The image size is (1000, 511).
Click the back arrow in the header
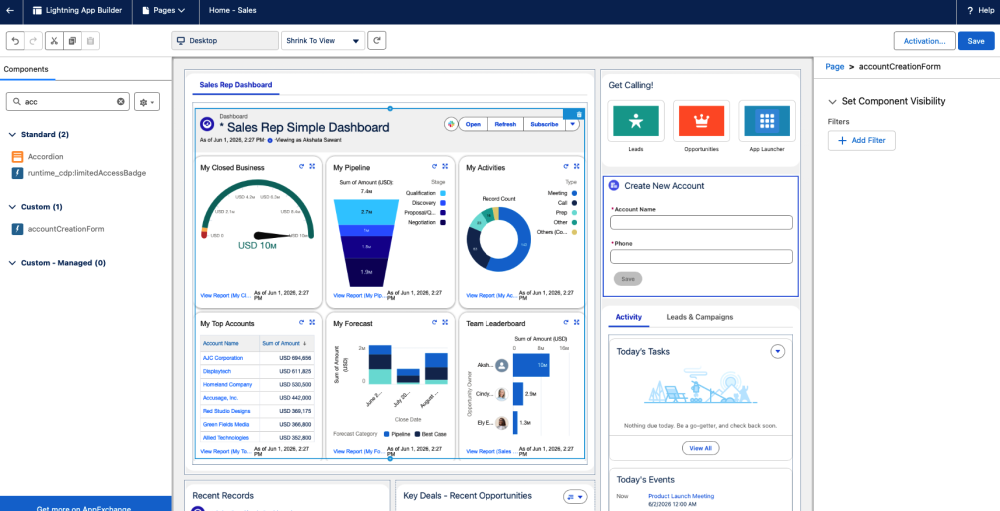(10, 11)
